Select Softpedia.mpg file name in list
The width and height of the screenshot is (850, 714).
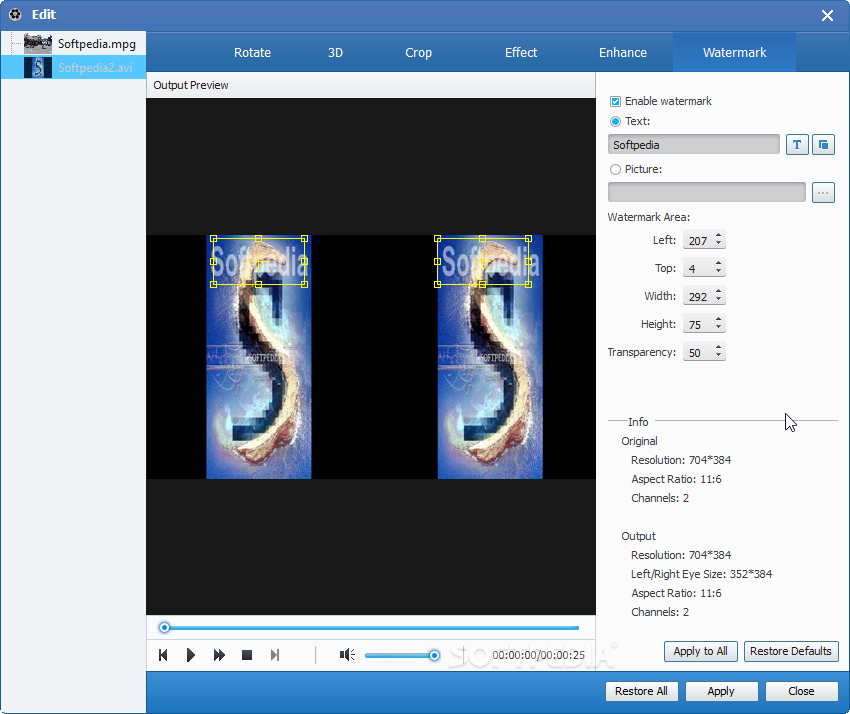click(x=97, y=44)
